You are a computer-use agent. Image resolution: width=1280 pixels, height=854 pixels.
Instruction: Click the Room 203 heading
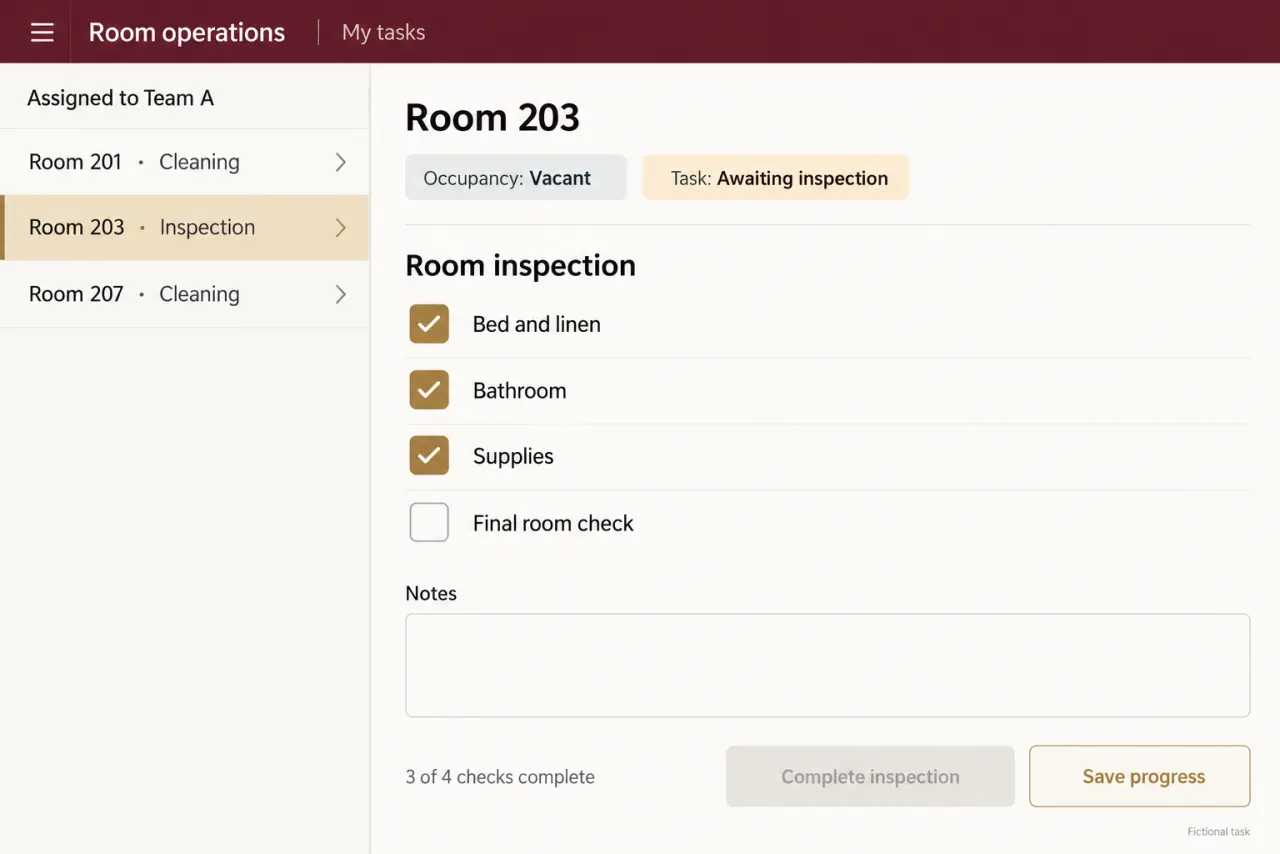coord(492,118)
